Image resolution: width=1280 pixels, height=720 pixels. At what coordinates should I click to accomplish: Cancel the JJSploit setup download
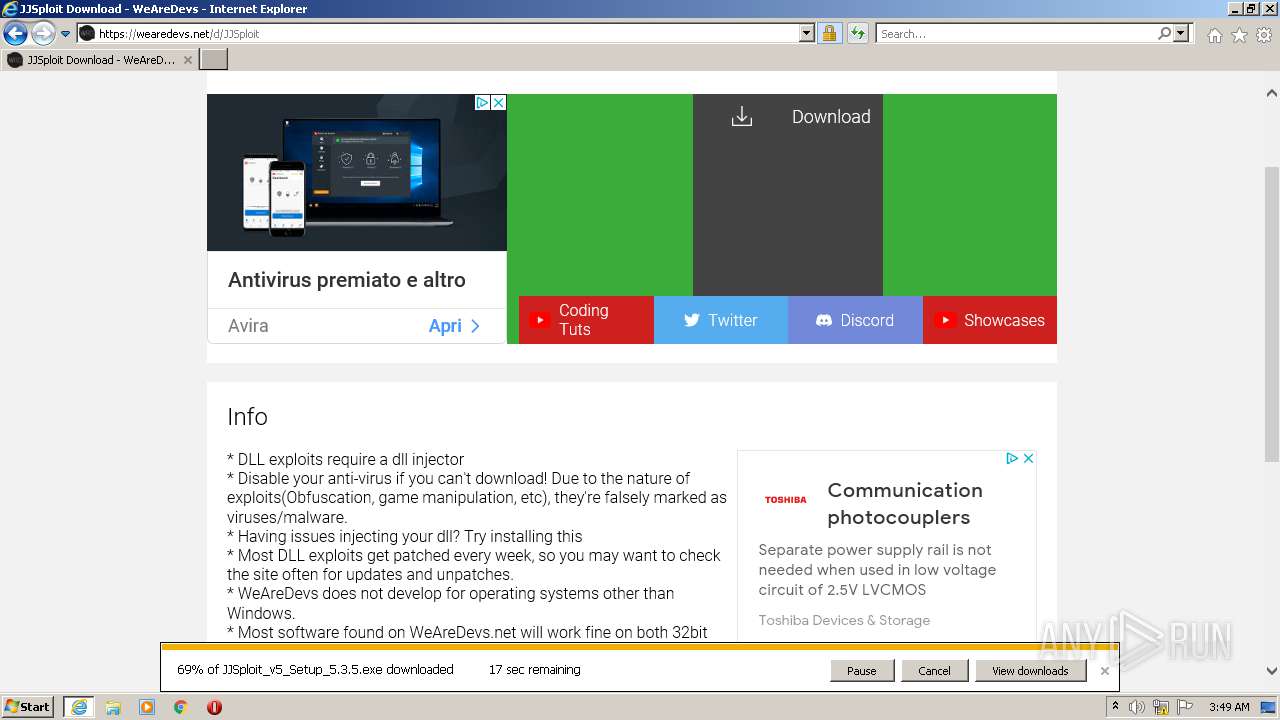click(x=934, y=671)
